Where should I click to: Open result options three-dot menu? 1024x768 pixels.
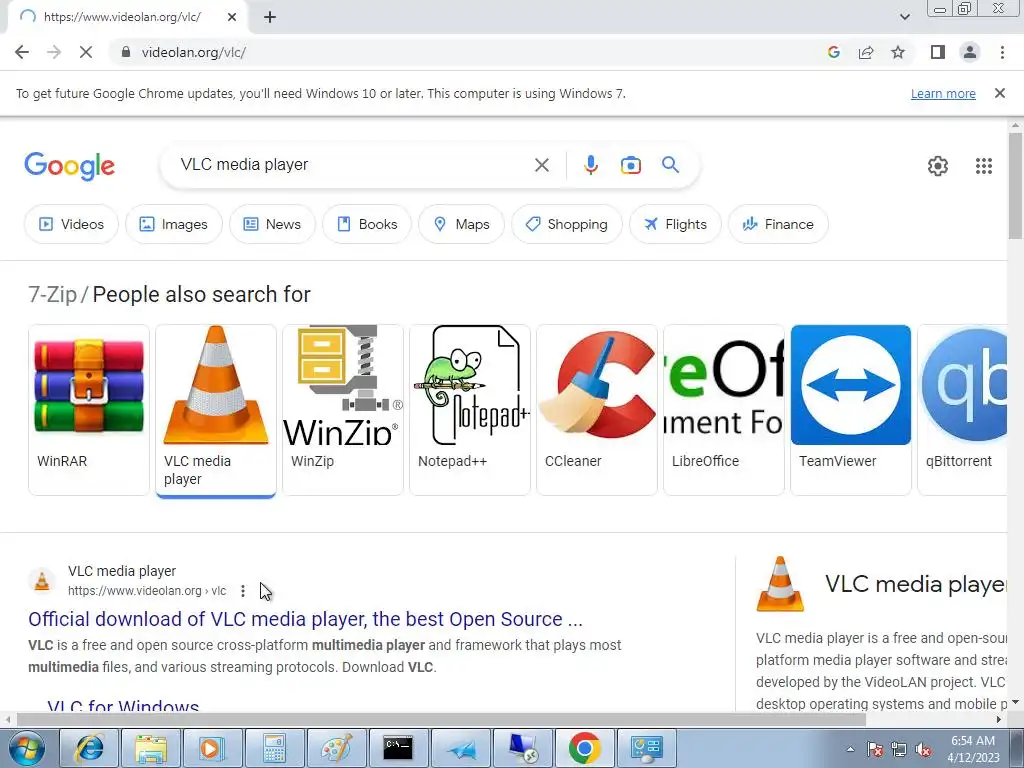243,591
